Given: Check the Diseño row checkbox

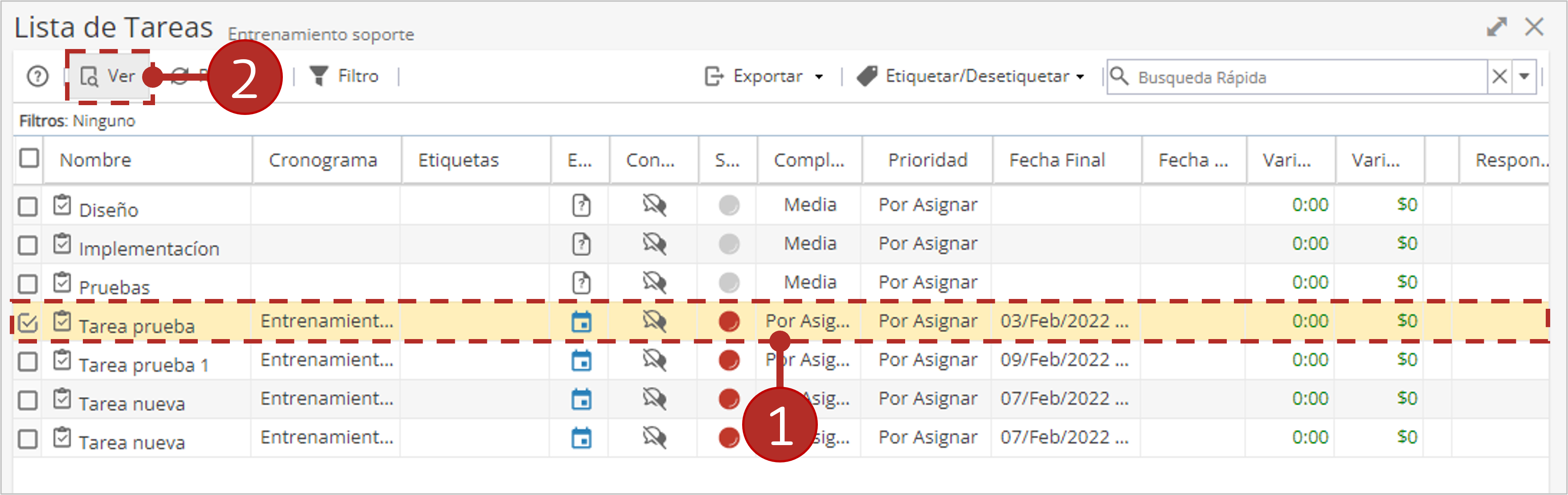Looking at the screenshot, I should 27,206.
